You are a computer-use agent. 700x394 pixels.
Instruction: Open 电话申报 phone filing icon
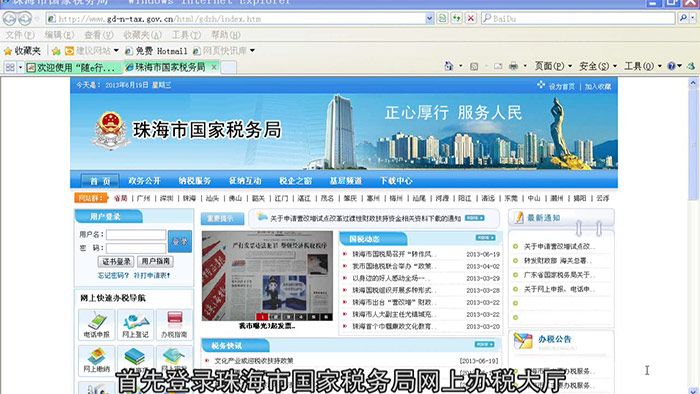point(96,325)
